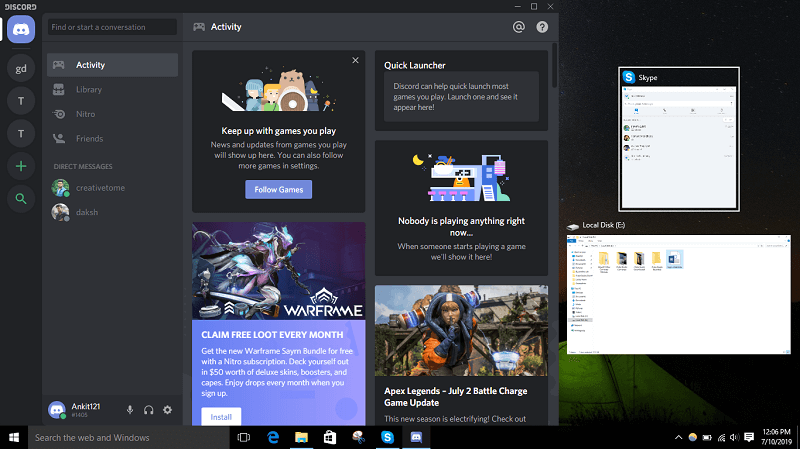This screenshot has height=449, width=800.
Task: Open the gd server
Action: click(x=21, y=68)
